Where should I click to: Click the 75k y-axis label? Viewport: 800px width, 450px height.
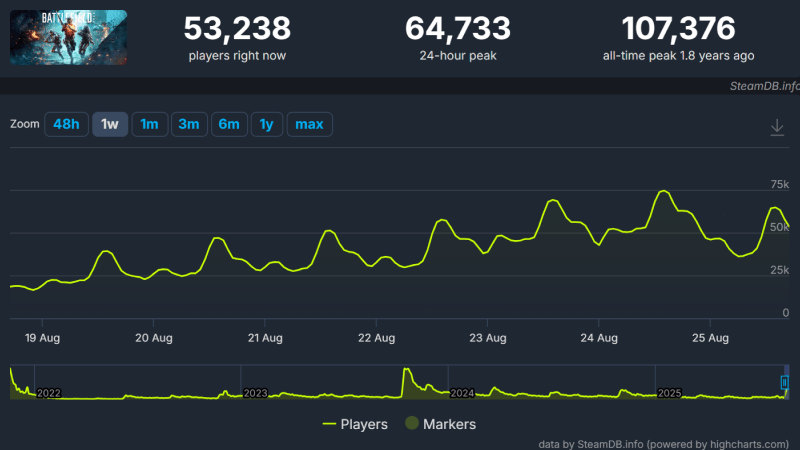[780, 184]
